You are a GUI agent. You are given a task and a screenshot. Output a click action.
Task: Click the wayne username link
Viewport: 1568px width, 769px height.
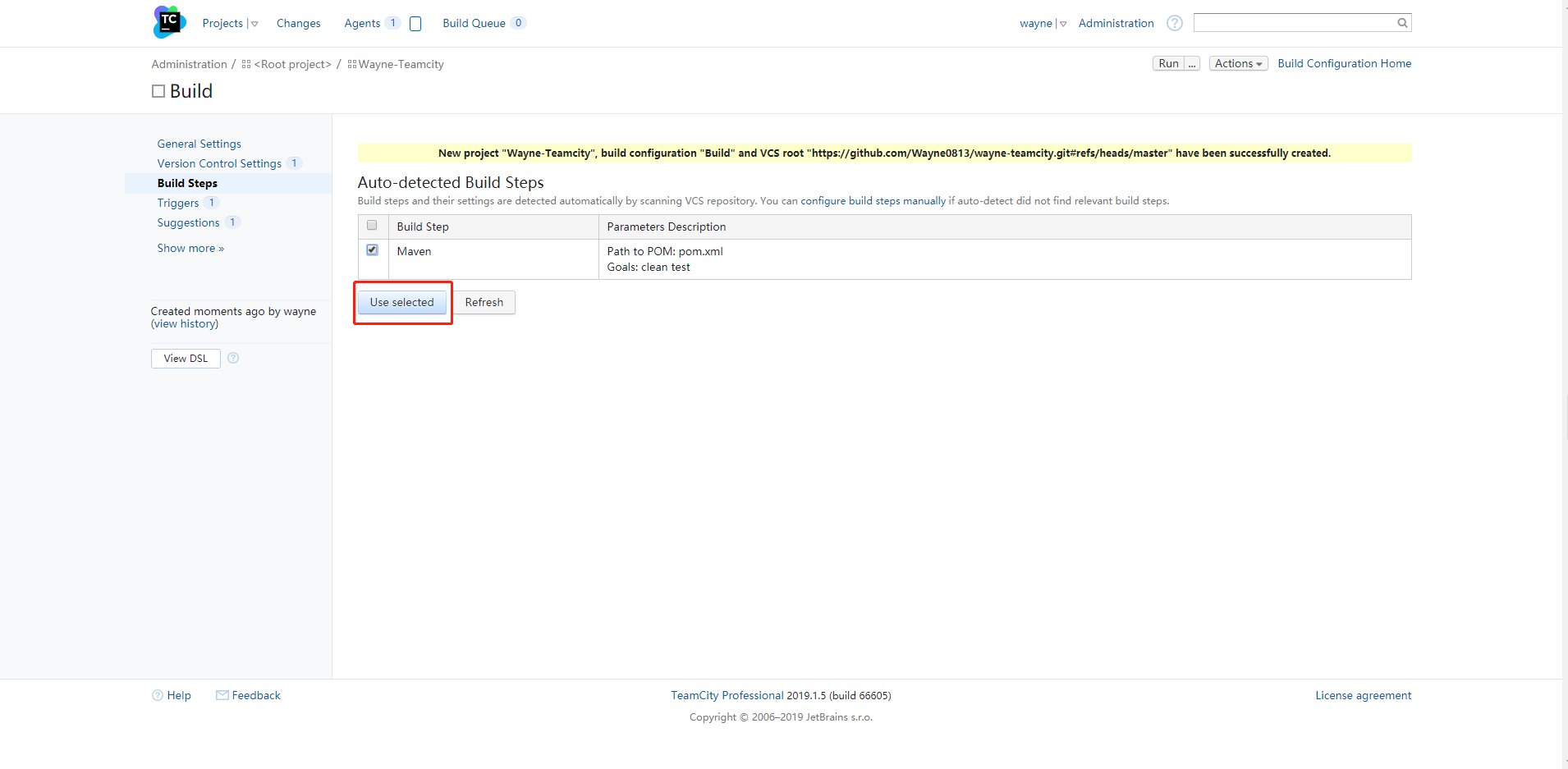coord(1036,23)
